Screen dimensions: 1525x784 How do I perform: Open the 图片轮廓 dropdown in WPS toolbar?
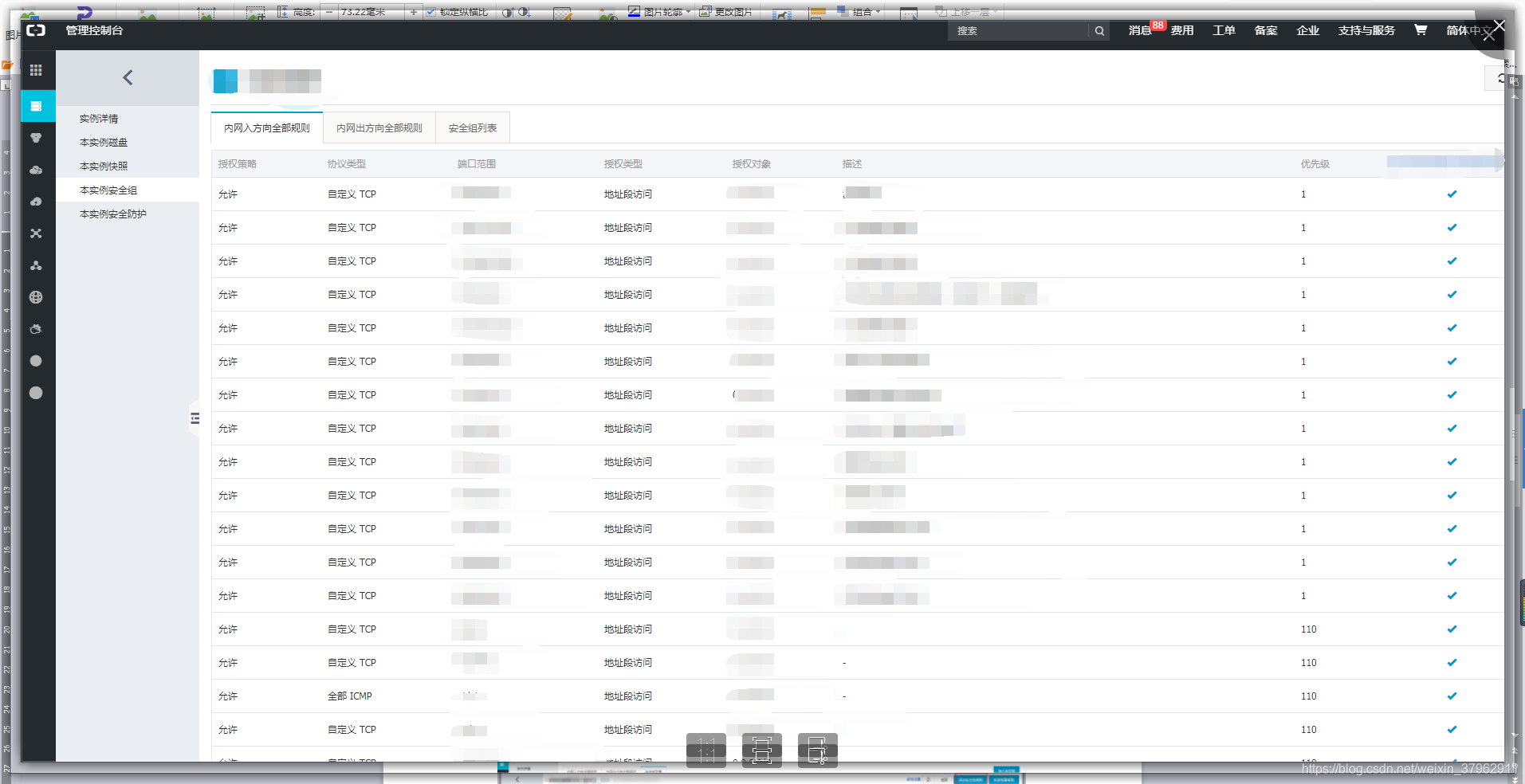pyautogui.click(x=658, y=12)
